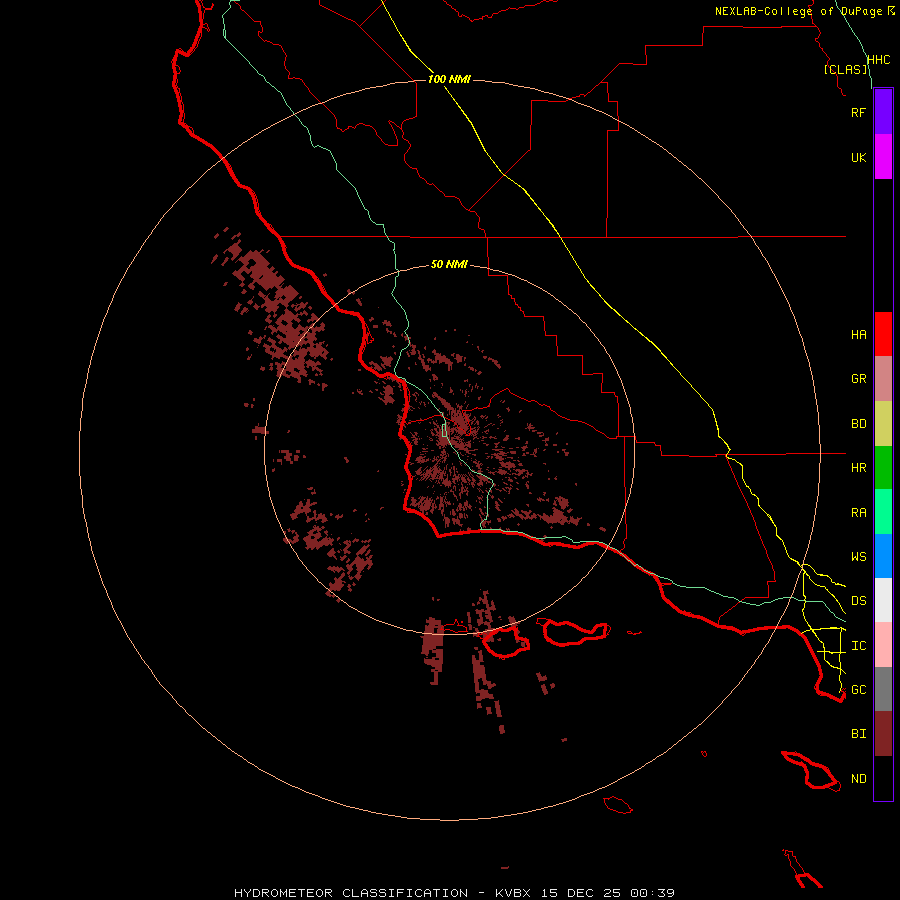The width and height of the screenshot is (900, 900).
Task: Select the yellow BD legend color block
Action: click(x=883, y=423)
